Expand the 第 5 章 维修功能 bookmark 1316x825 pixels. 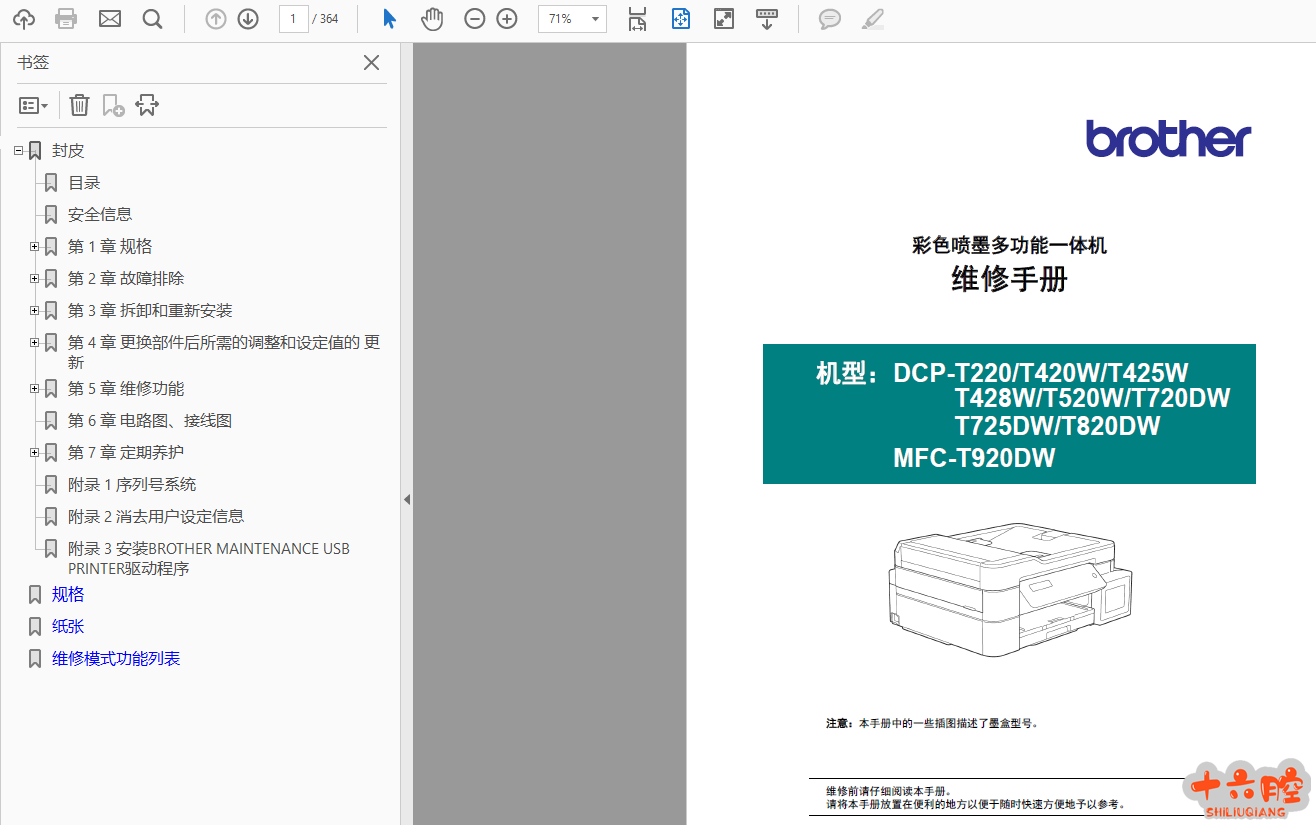click(x=34, y=389)
